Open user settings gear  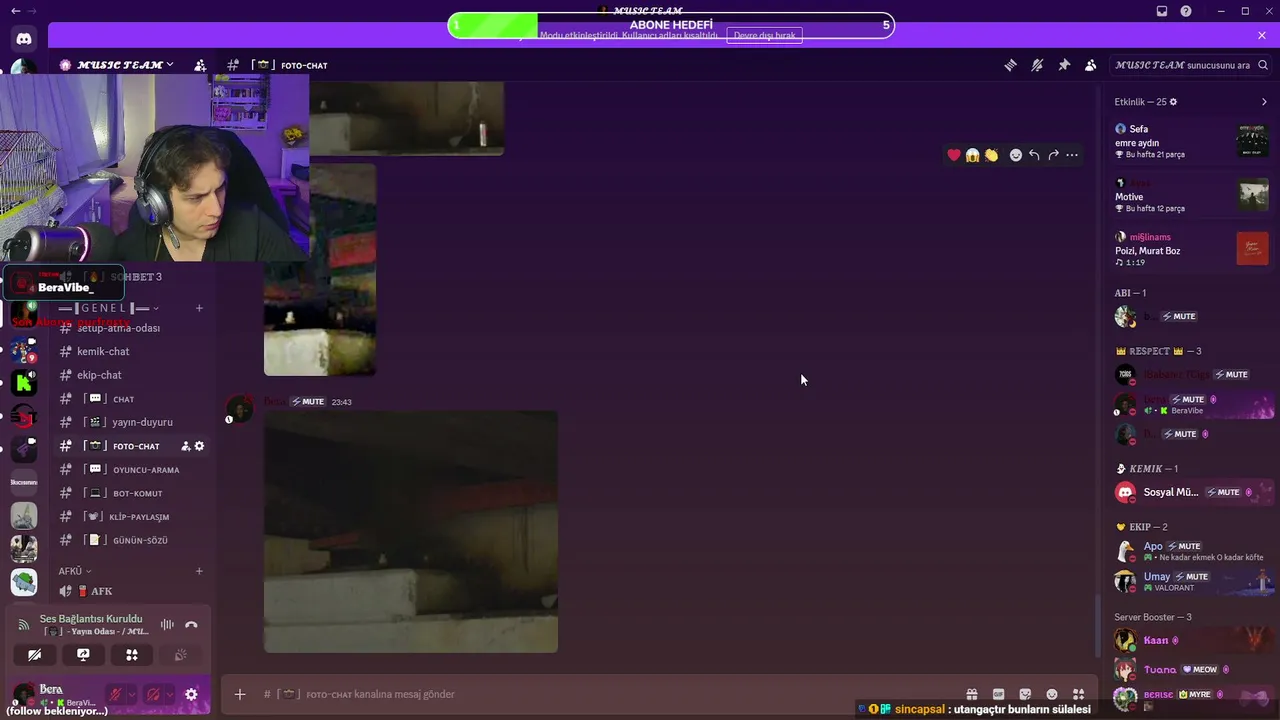click(x=191, y=694)
